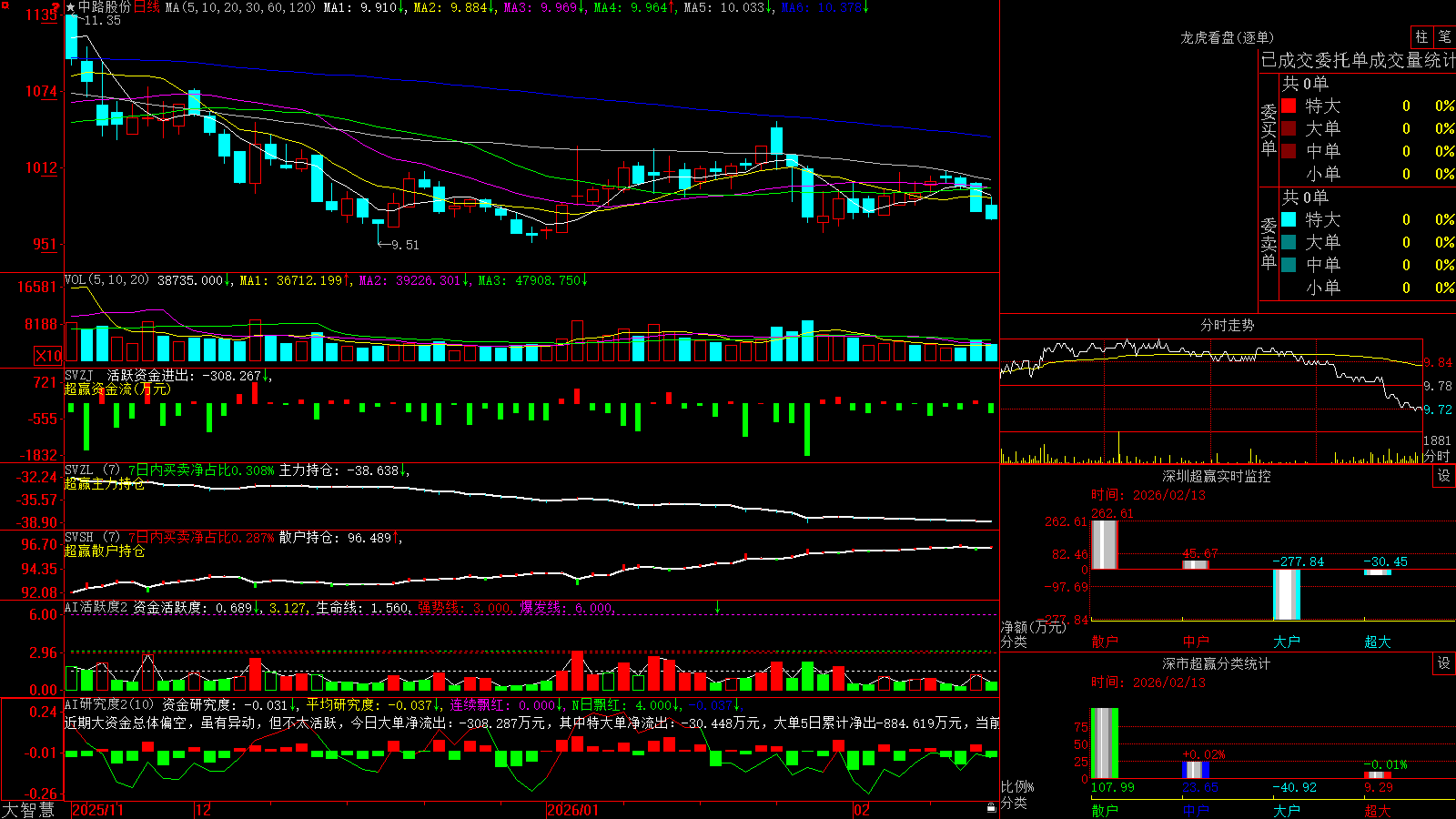Click the VOL(5,10,20) indicator label
Image resolution: width=1456 pixels, height=819 pixels.
[x=106, y=280]
